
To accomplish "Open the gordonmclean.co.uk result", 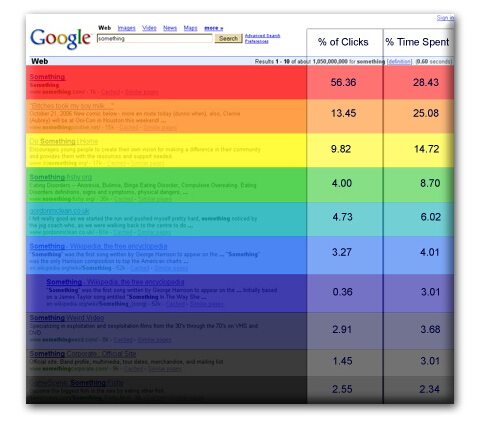I will (x=59, y=211).
